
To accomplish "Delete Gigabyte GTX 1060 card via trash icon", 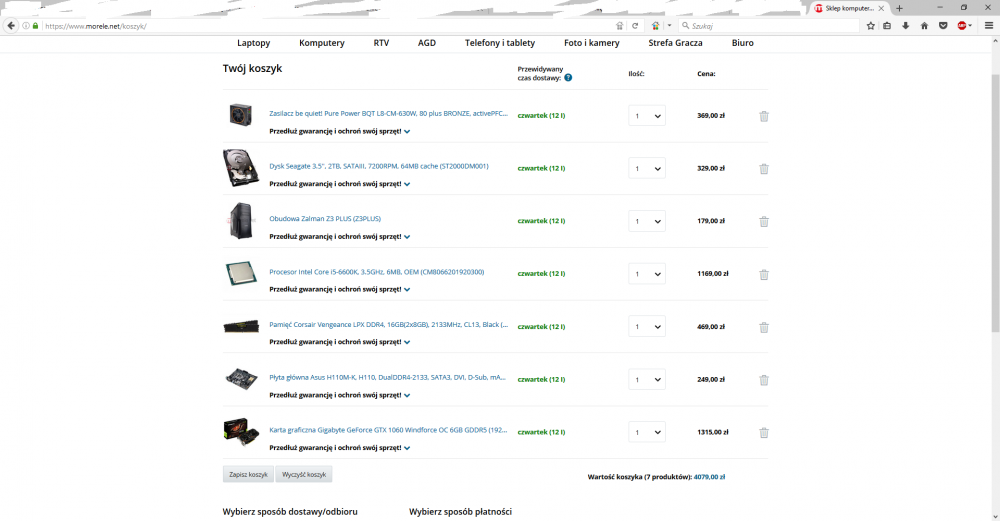I will 763,433.
